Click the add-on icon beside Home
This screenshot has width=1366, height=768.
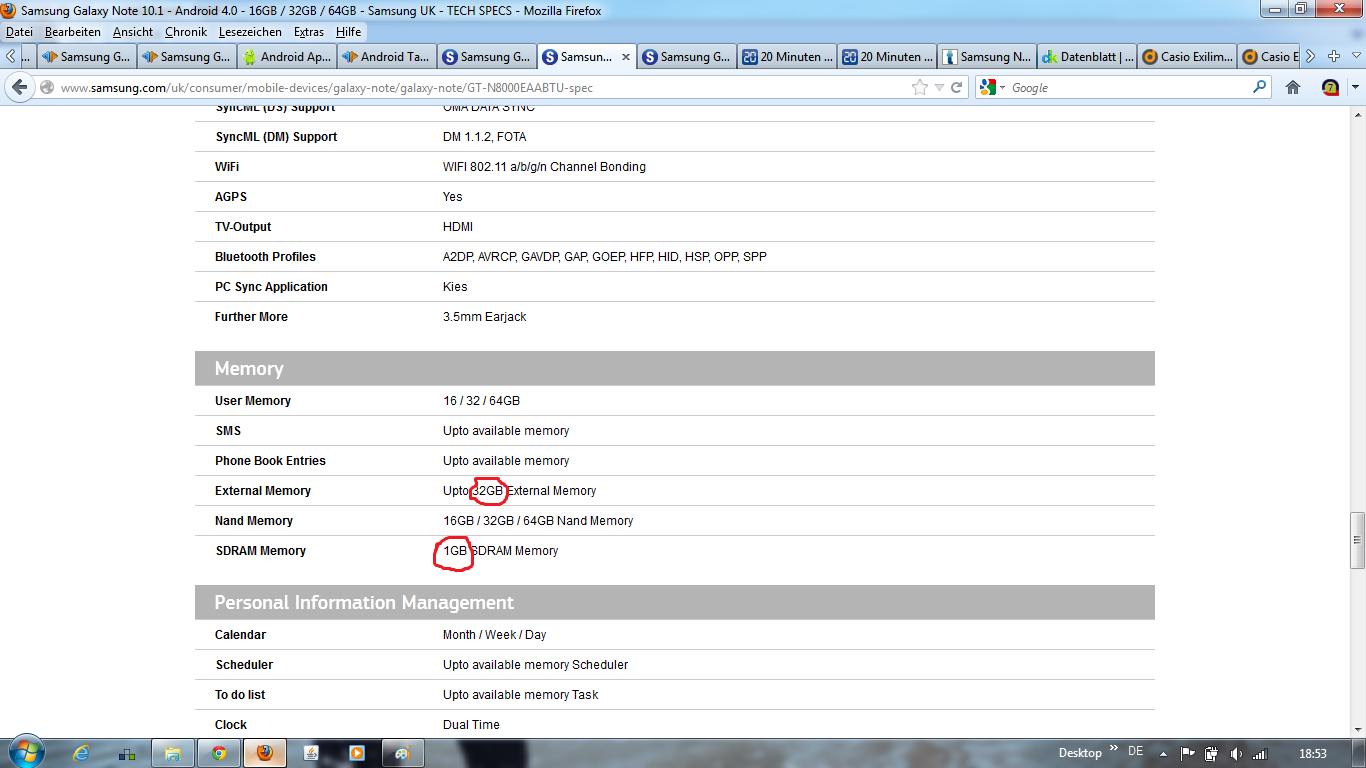click(1330, 88)
